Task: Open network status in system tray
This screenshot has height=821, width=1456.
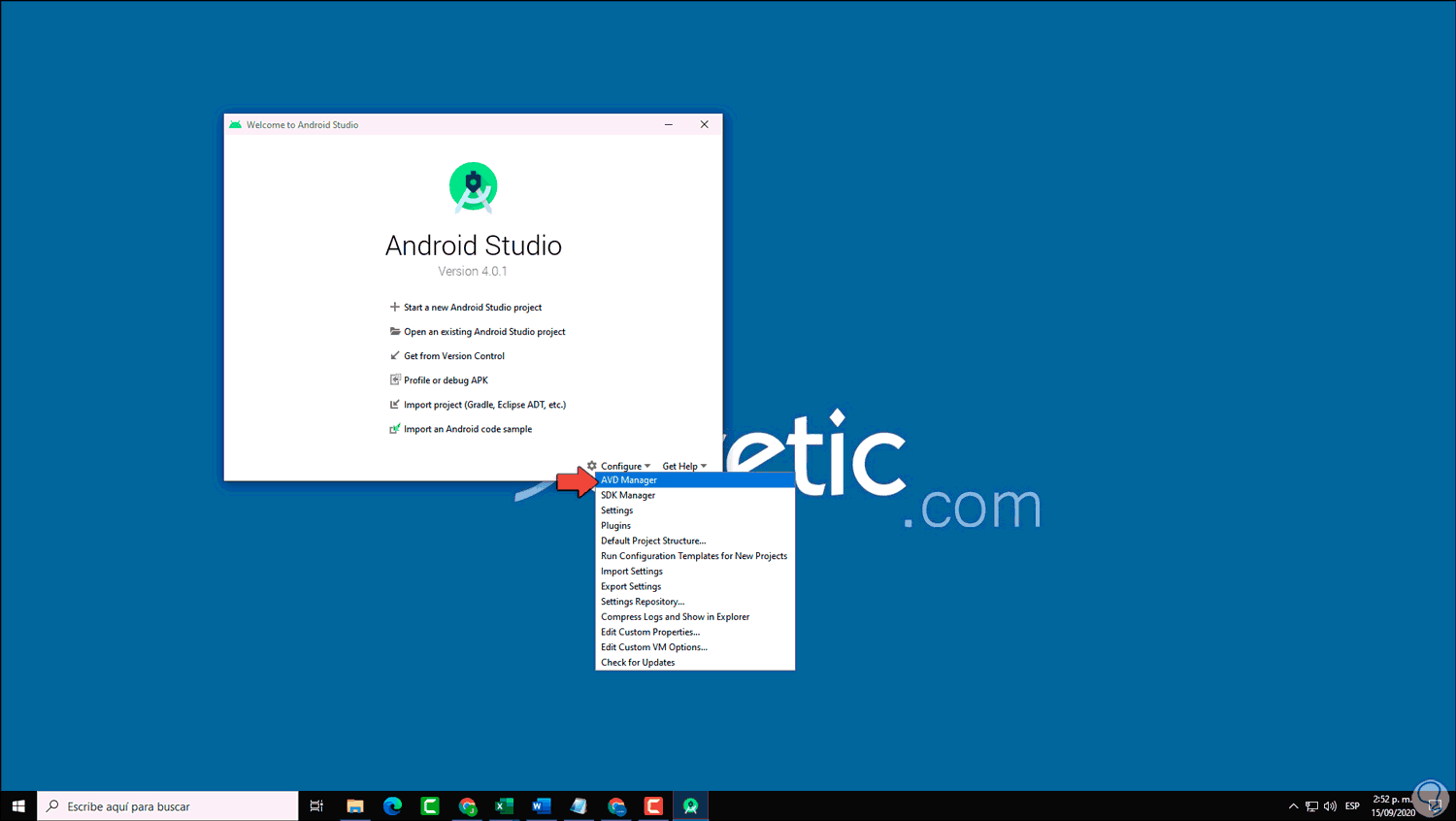Action: (x=1311, y=806)
